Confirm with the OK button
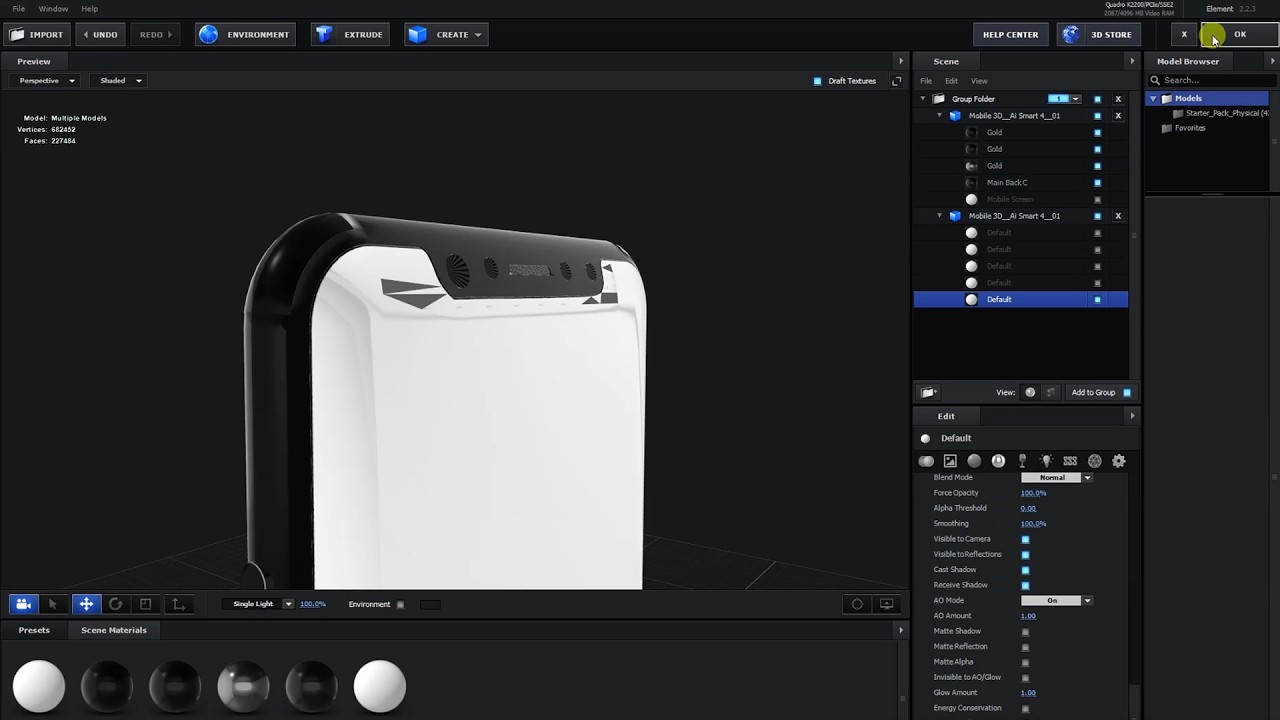Image resolution: width=1280 pixels, height=720 pixels. coord(1240,34)
